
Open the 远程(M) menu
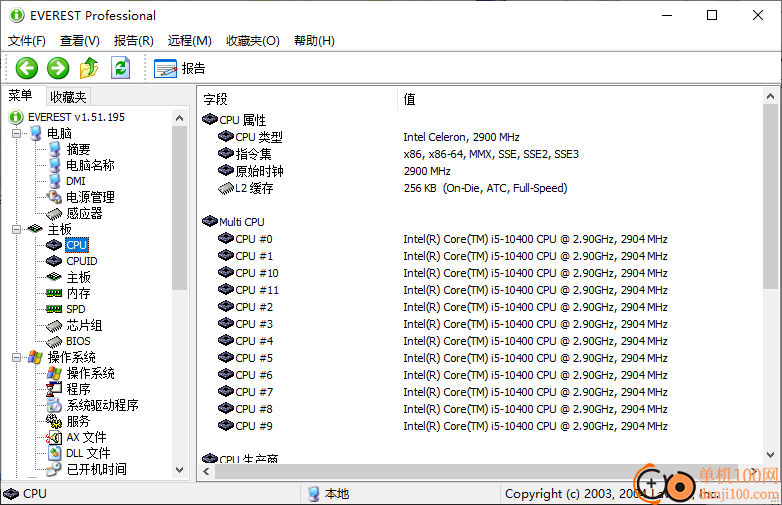coord(190,41)
